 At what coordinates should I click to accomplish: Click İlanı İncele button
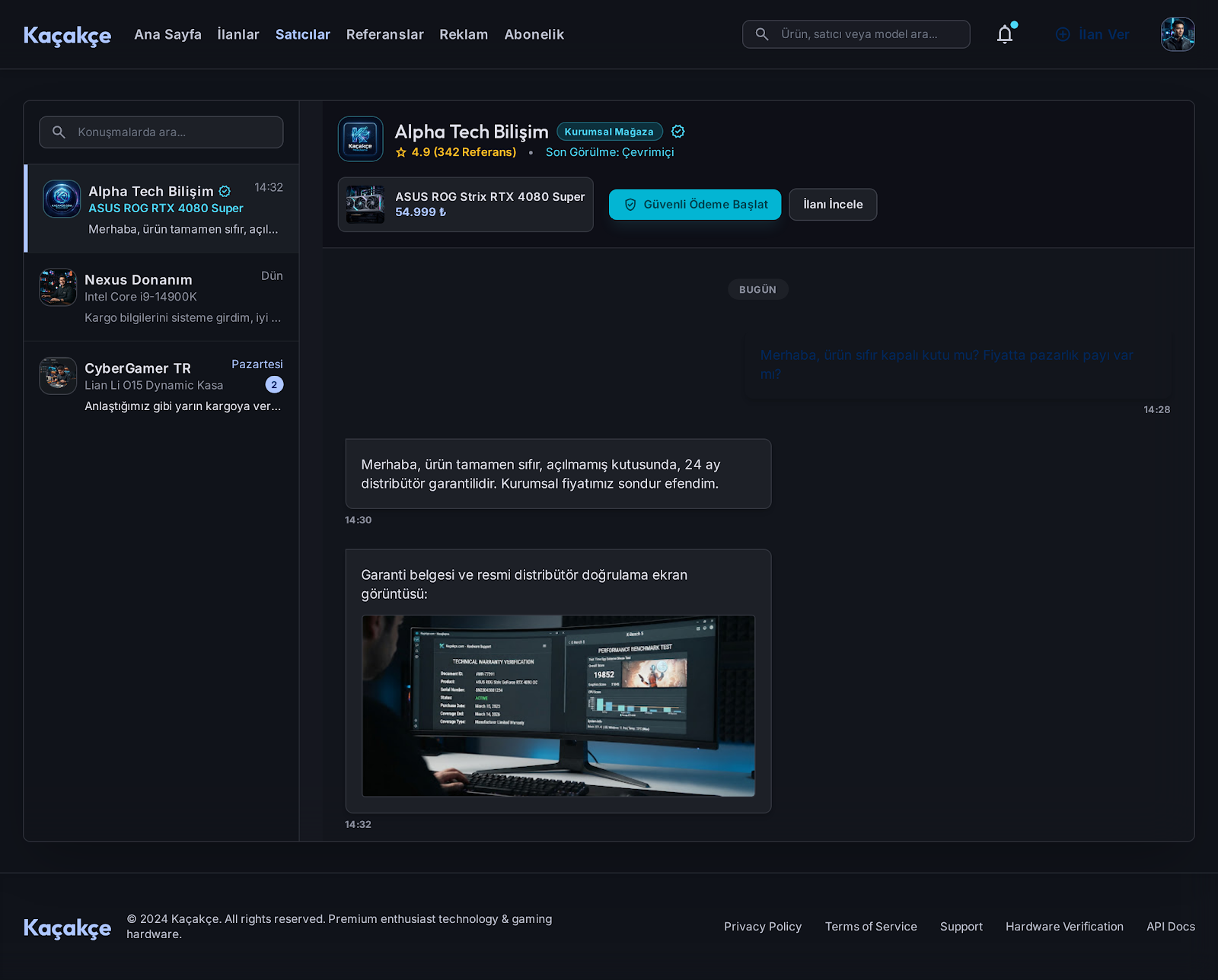click(x=833, y=205)
